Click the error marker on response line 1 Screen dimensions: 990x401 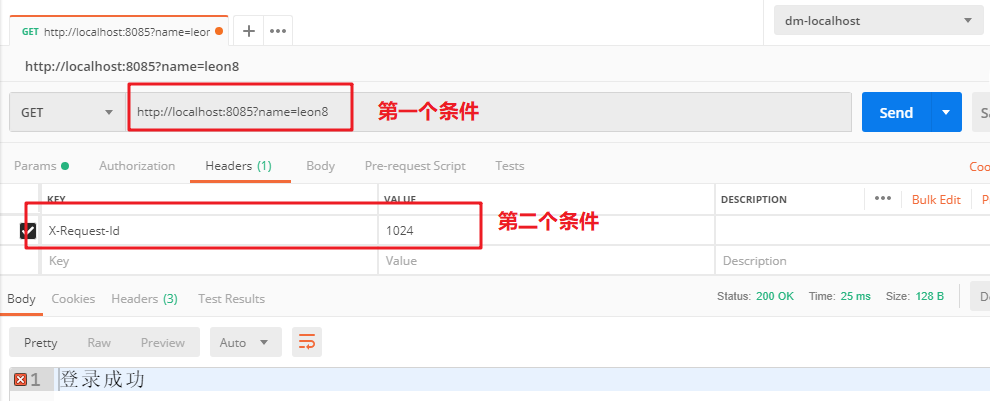pyautogui.click(x=20, y=380)
